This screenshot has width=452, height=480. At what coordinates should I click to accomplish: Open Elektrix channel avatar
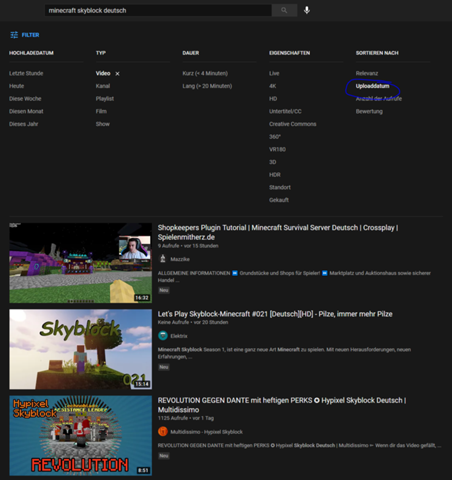pyautogui.click(x=163, y=335)
